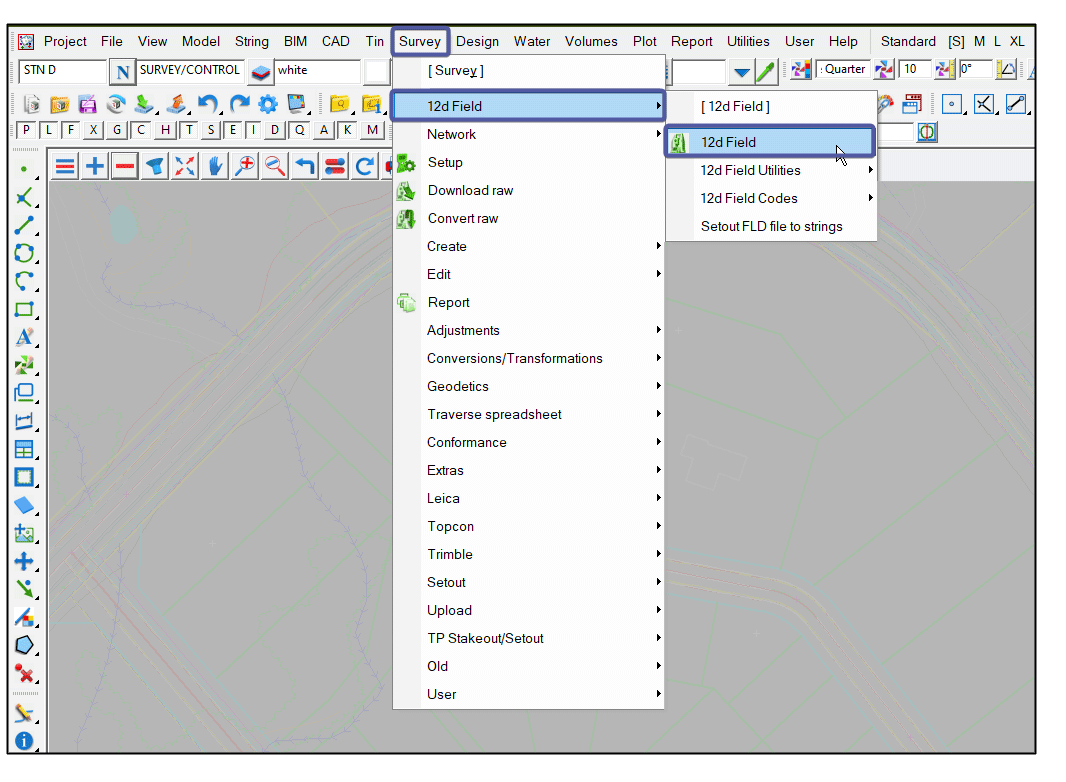1066x782 pixels.
Task: Expand the Create submenu
Action: 528,246
